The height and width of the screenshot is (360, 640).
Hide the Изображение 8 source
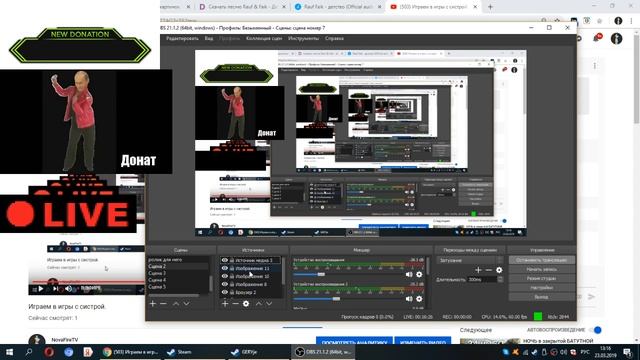tap(224, 284)
